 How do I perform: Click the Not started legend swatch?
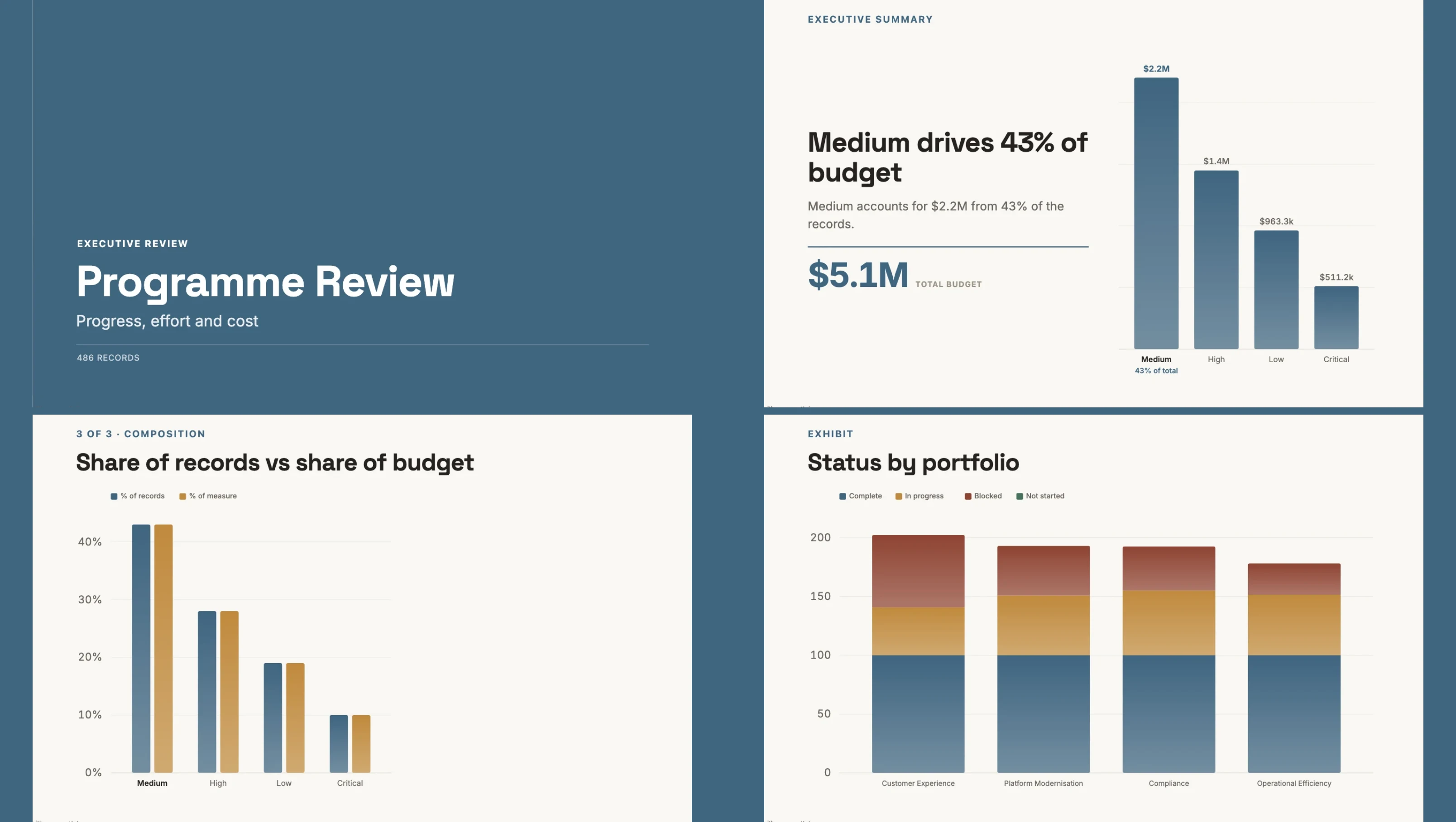1020,496
